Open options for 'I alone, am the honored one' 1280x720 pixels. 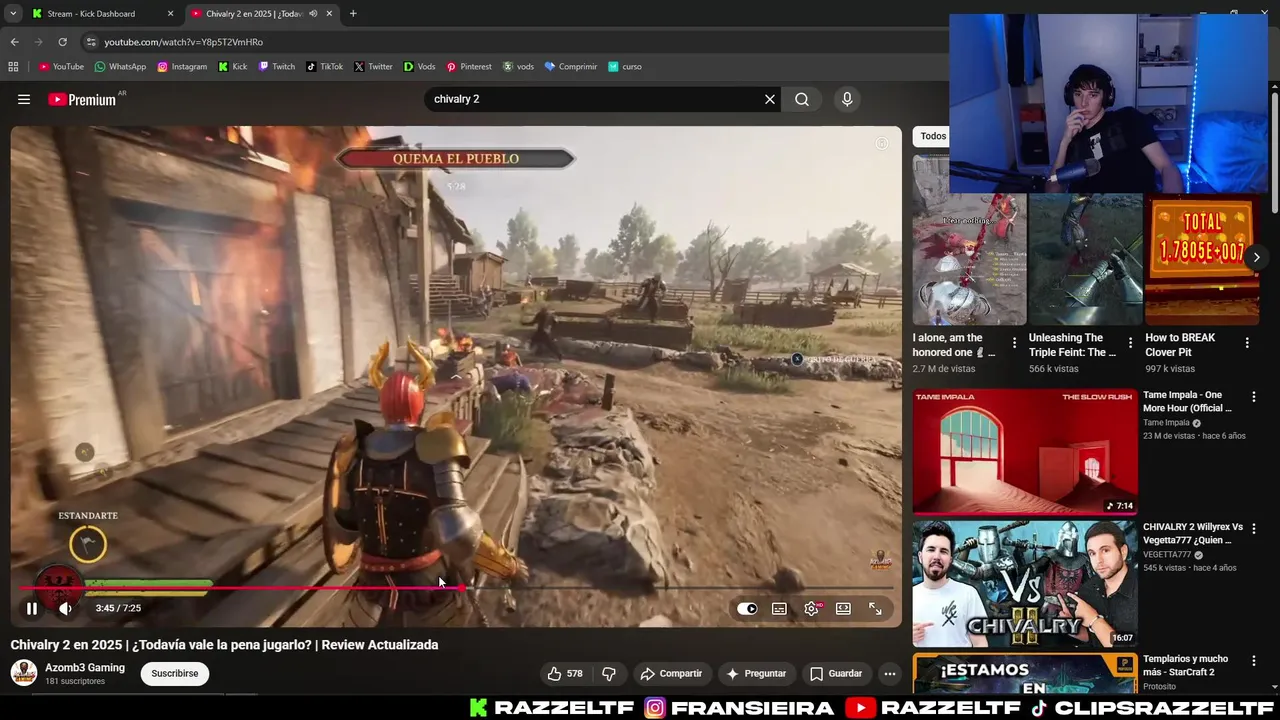(x=1014, y=343)
